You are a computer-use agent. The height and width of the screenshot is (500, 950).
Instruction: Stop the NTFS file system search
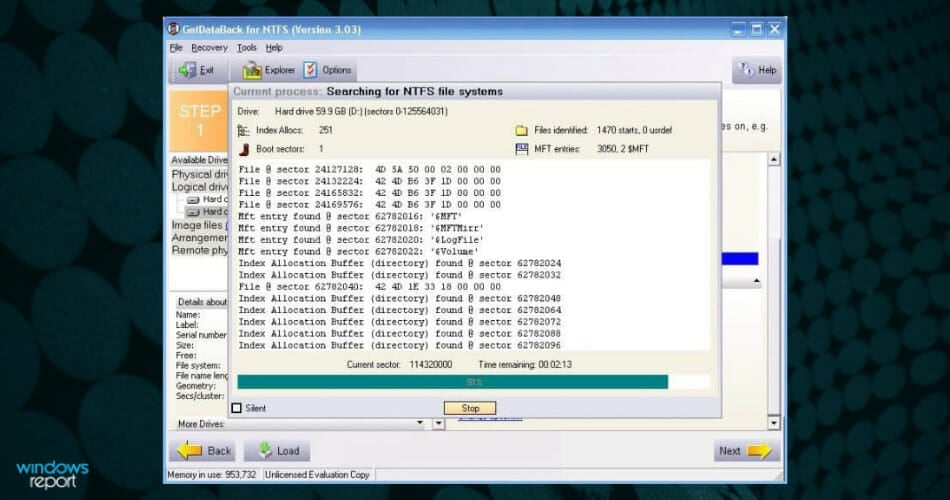coord(470,408)
